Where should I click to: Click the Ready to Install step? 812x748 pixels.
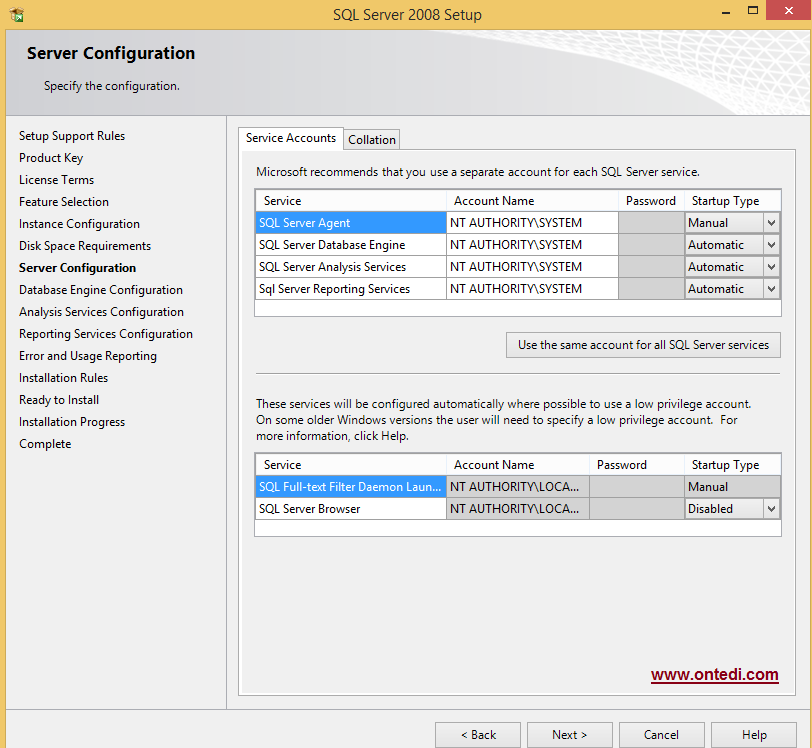(59, 400)
